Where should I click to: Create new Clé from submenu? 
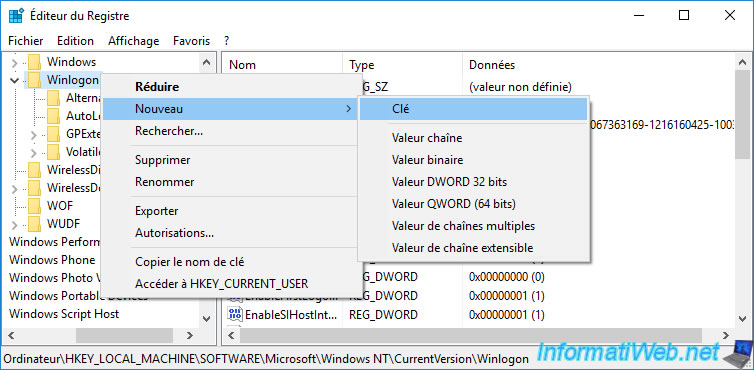pyautogui.click(x=474, y=109)
